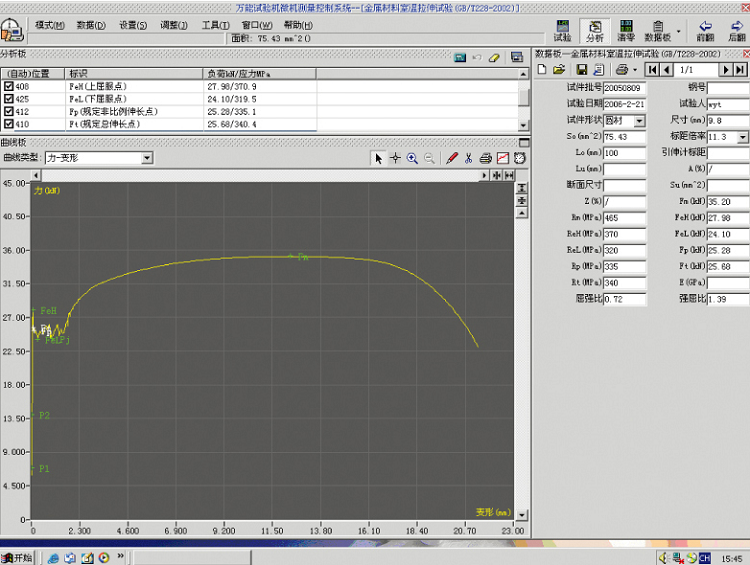Open the 设置(S) menu
This screenshot has height=565, width=750.
133,25
